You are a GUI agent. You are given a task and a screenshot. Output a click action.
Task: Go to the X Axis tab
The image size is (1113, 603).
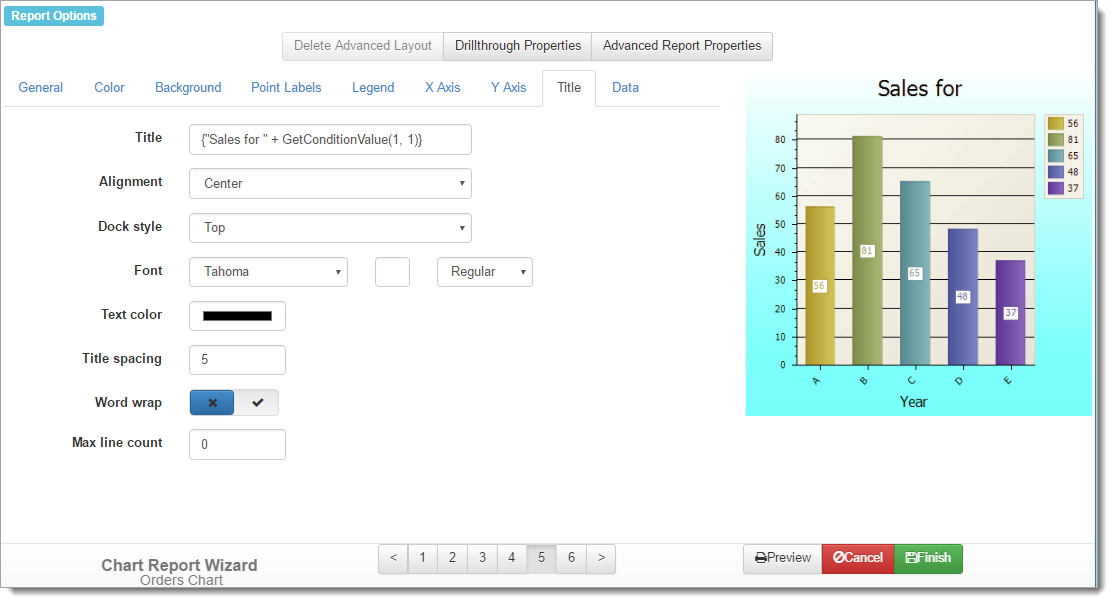tap(442, 88)
